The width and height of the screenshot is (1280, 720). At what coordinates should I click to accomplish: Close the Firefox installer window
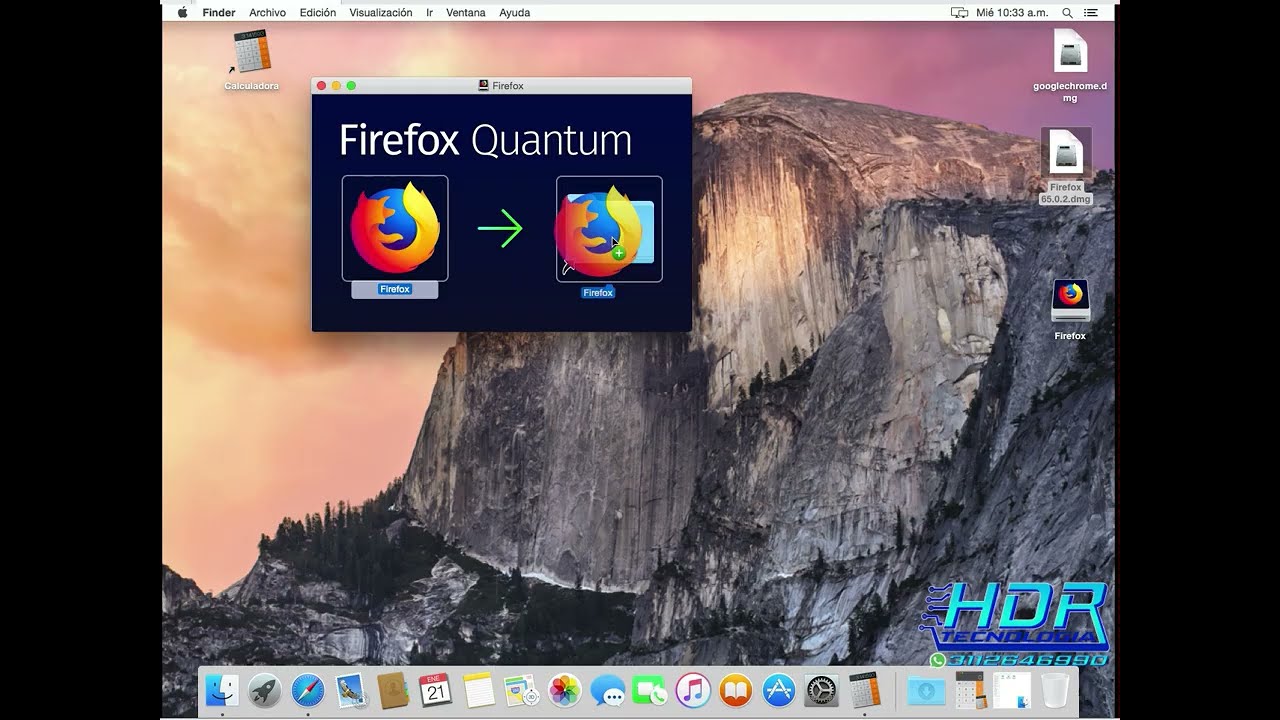click(321, 86)
